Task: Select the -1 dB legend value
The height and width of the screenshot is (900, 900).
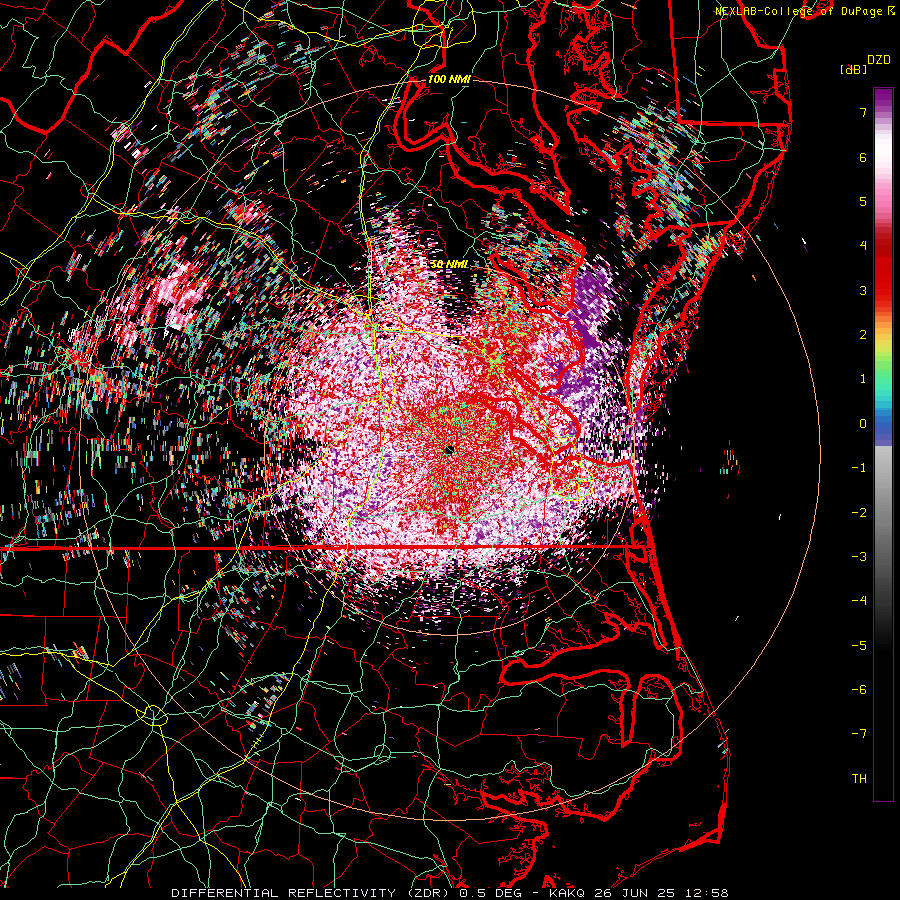Action: [859, 468]
